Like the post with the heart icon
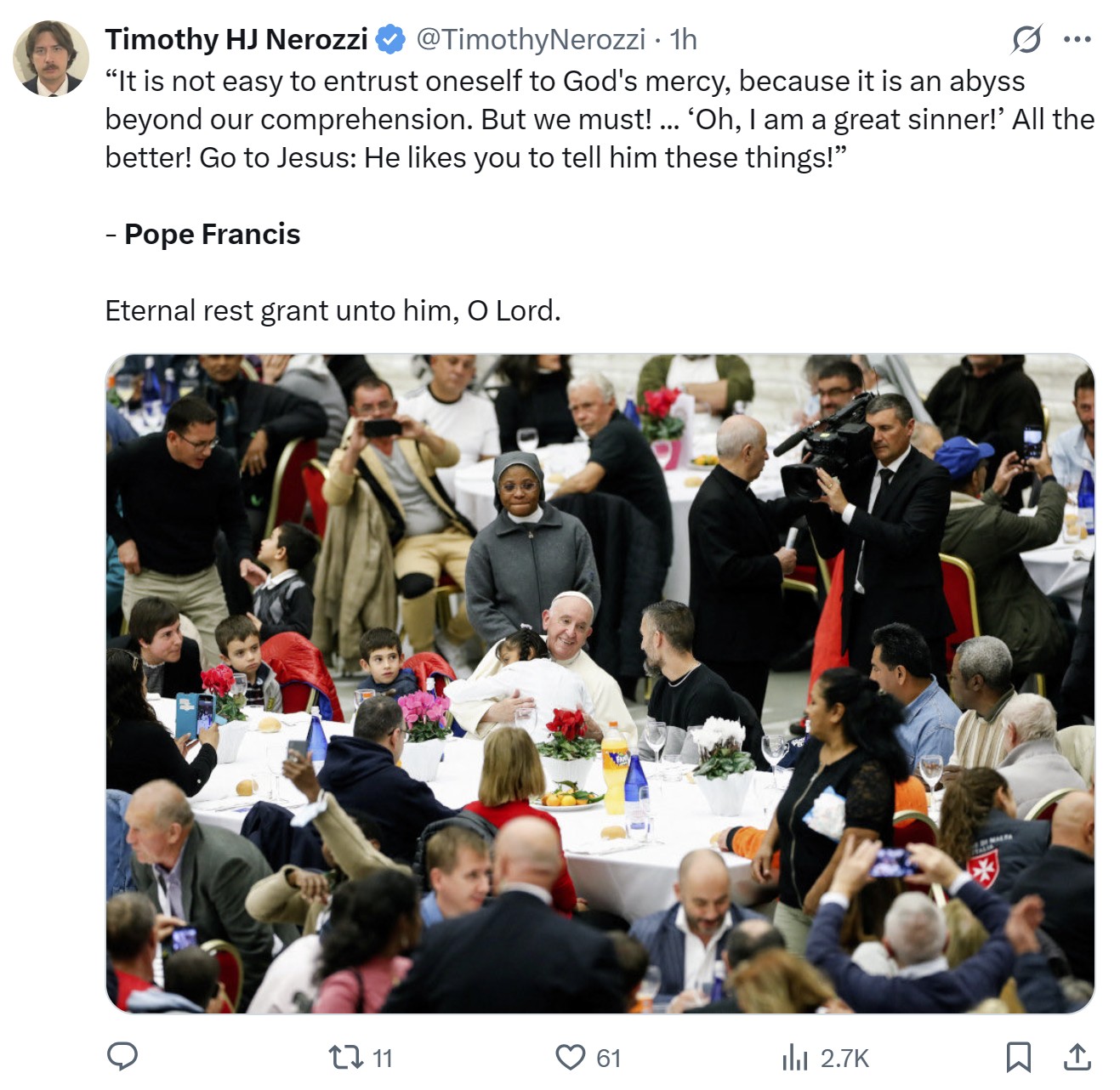This screenshot has height=1090, width=1120. pos(570,1058)
